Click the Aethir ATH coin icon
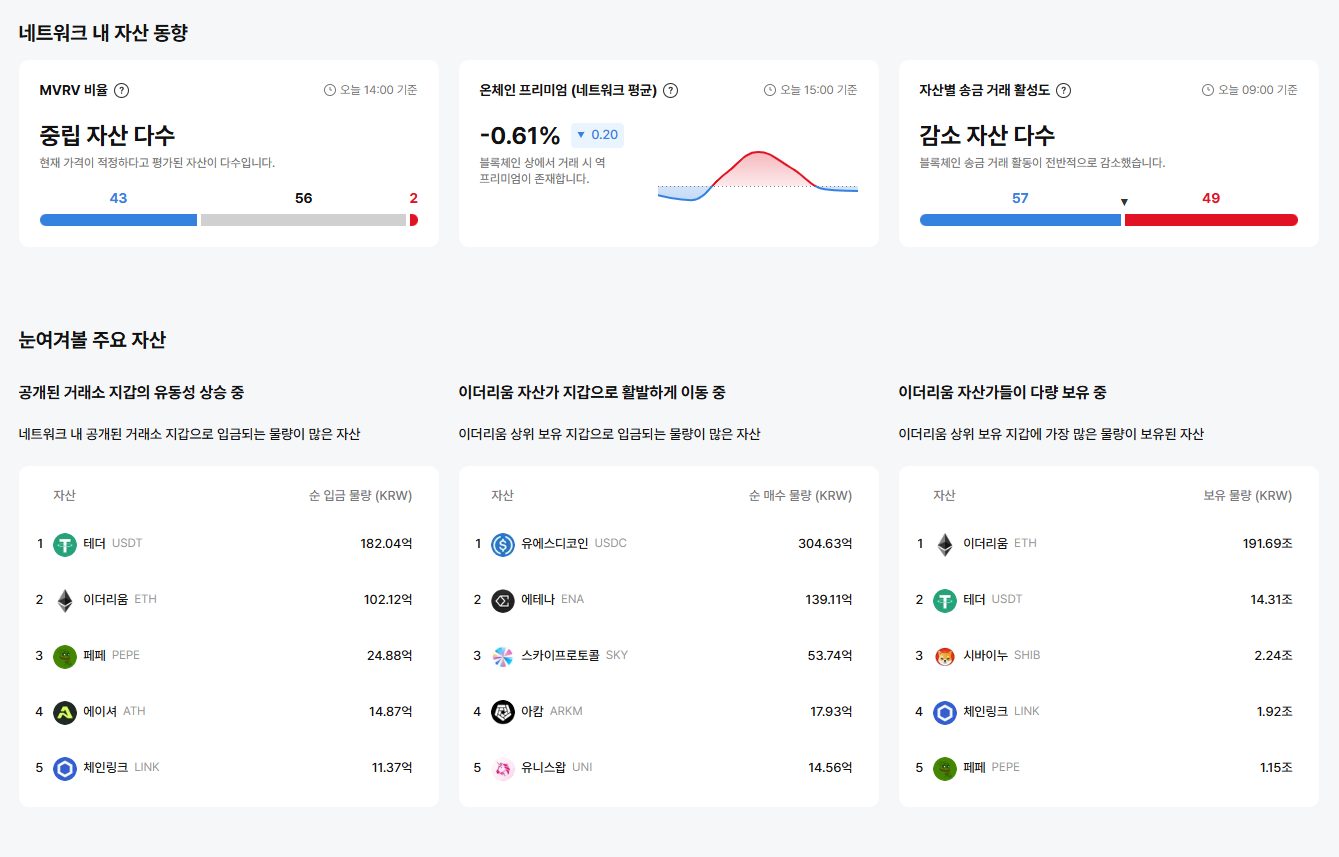Image resolution: width=1339 pixels, height=857 pixels. point(65,713)
